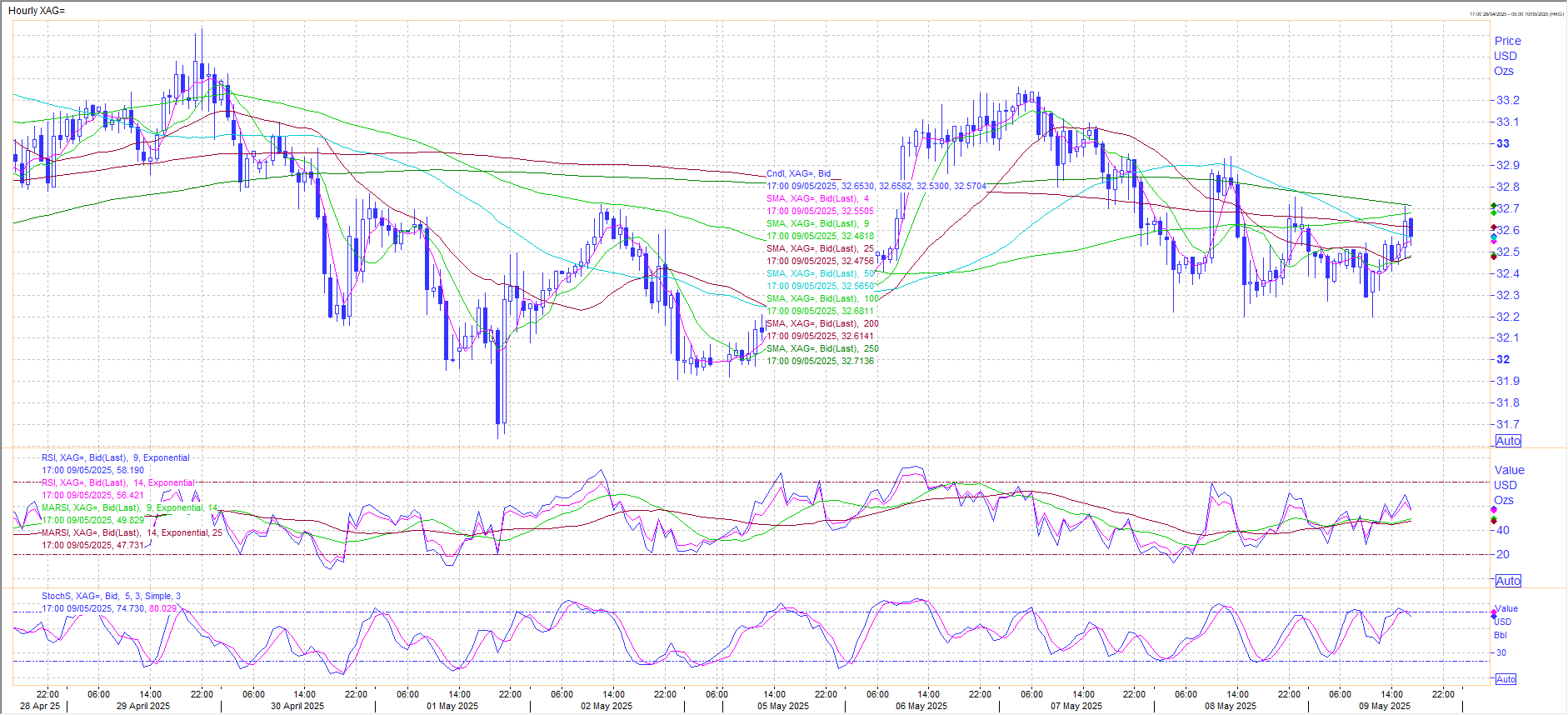
Task: Select the SMA 4 legend entry
Action: pos(817,198)
